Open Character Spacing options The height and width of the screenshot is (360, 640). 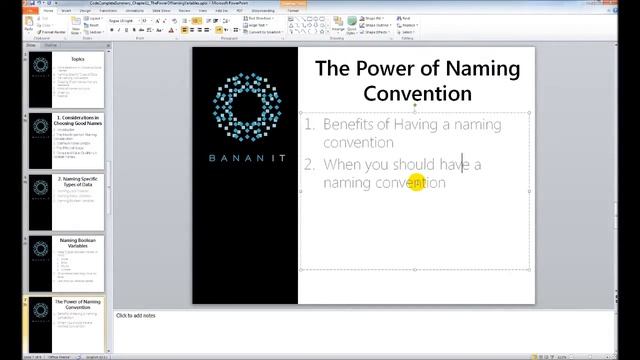click(x=150, y=30)
